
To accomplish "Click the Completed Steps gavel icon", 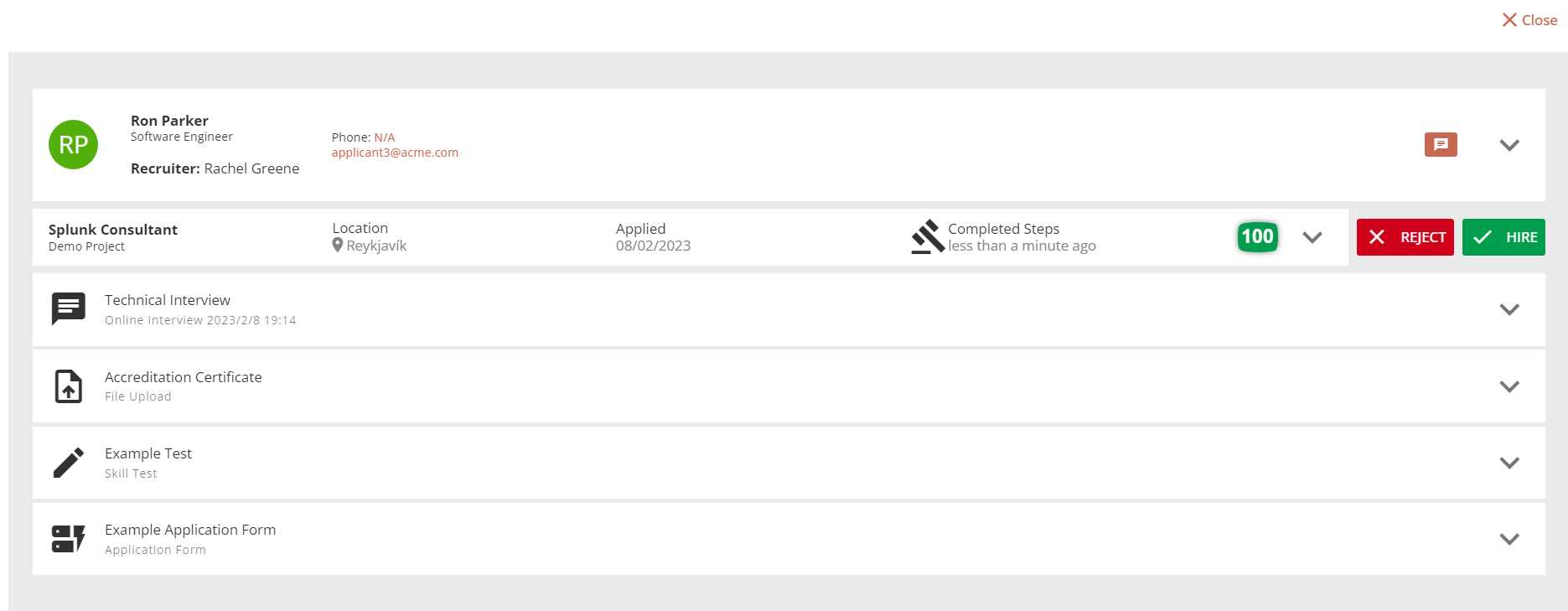I will 928,236.
